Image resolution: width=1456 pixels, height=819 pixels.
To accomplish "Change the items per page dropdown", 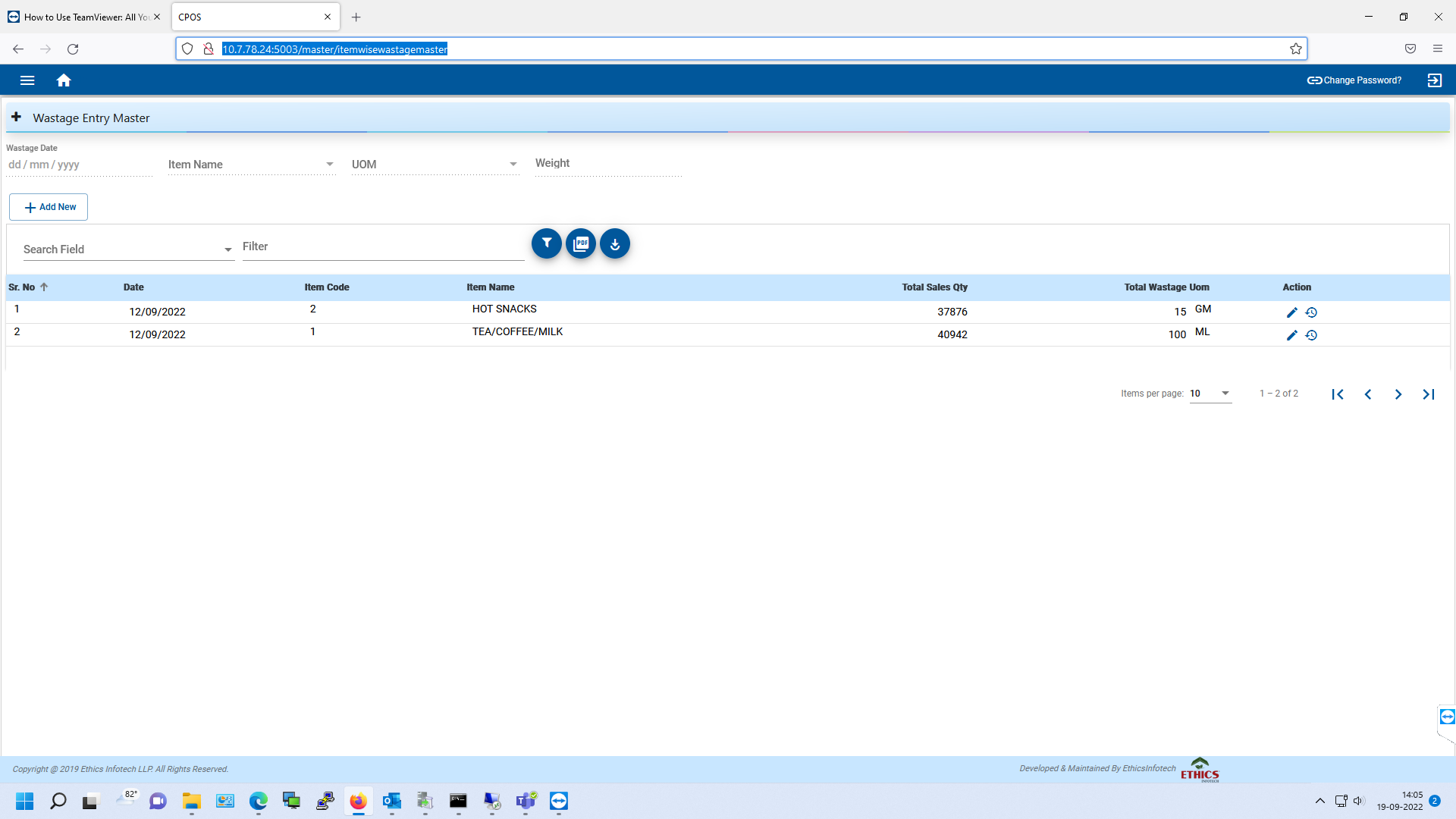I will (1210, 394).
